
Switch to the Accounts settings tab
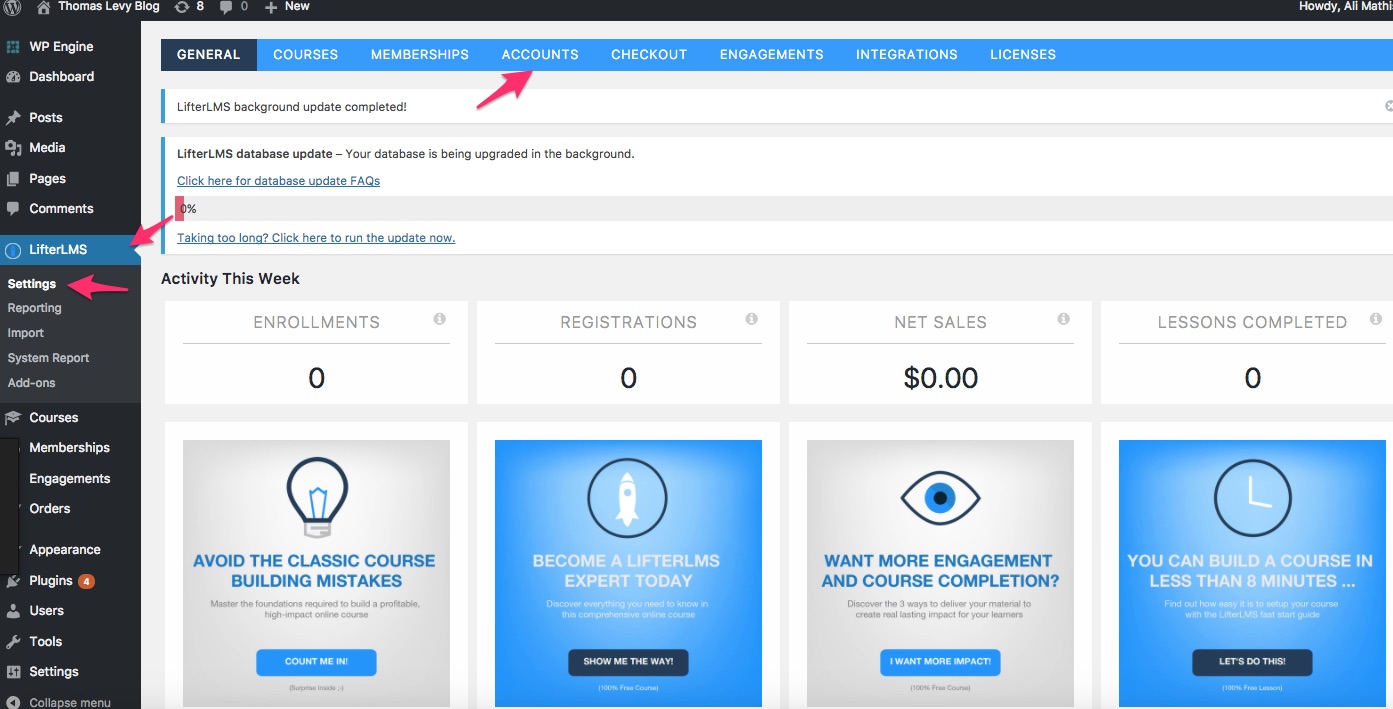point(540,55)
